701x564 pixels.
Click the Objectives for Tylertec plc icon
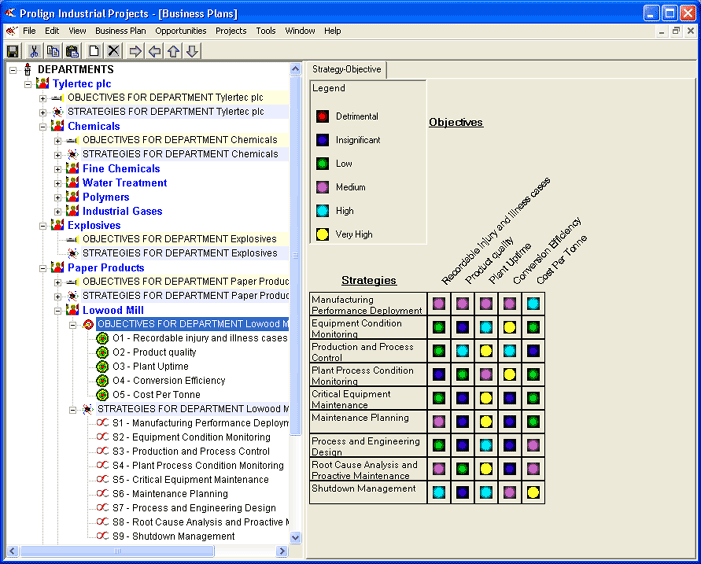57,97
